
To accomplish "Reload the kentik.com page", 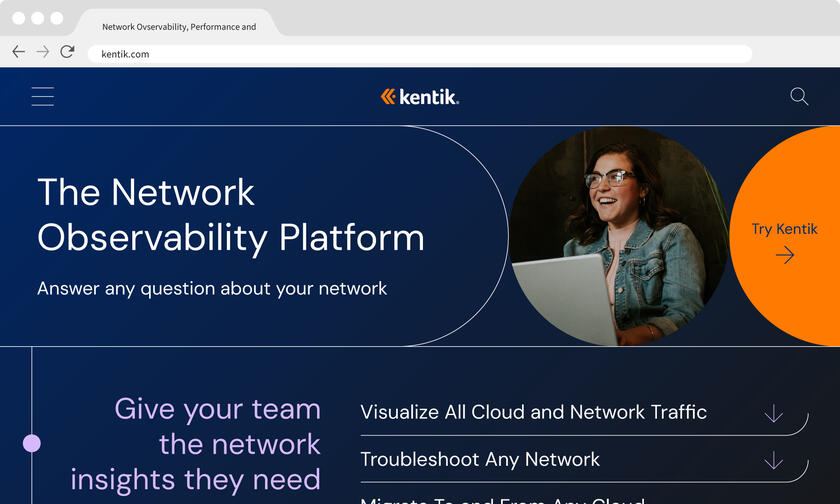I will click(x=67, y=52).
